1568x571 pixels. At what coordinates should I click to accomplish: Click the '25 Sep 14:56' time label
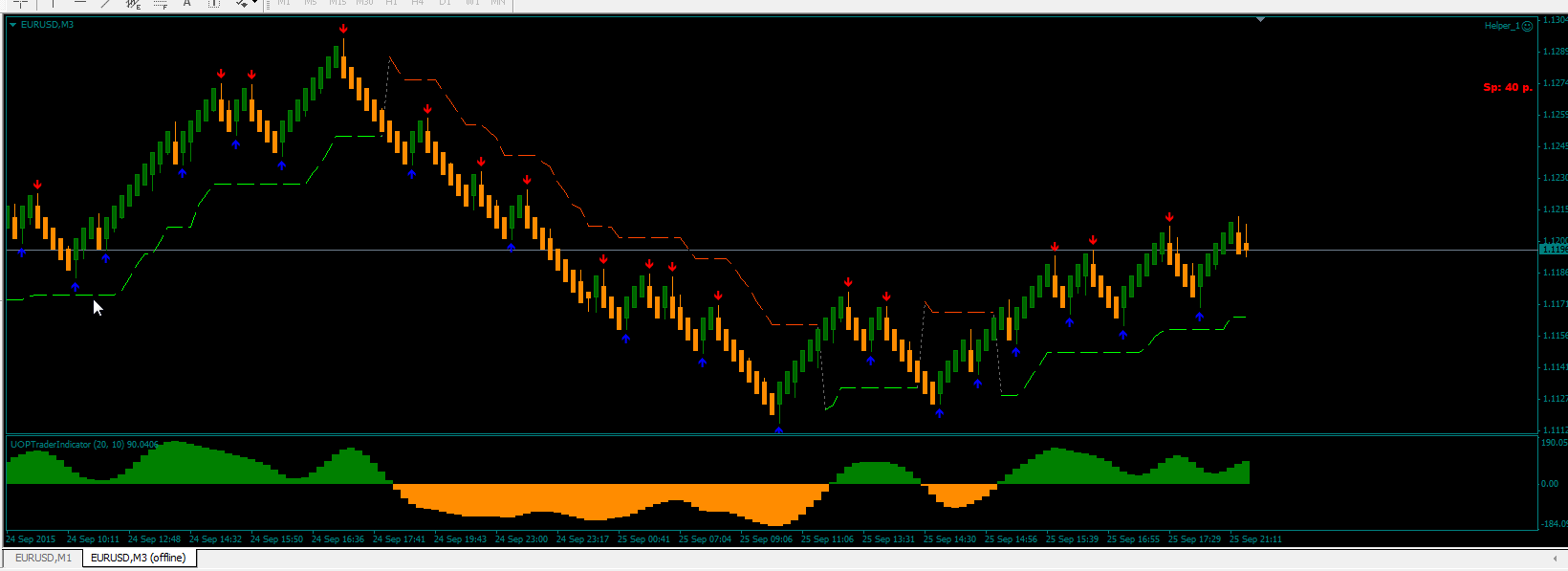[x=1011, y=539]
